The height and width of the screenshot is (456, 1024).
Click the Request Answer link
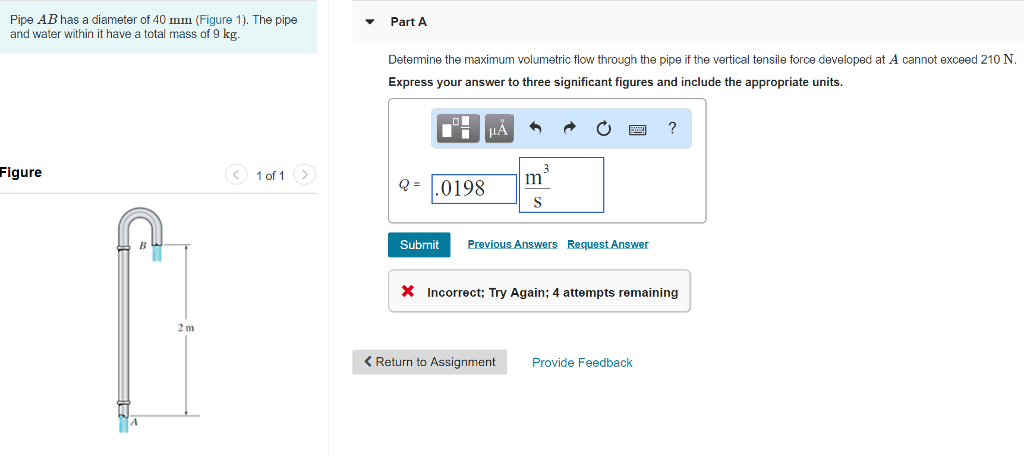pyautogui.click(x=607, y=244)
